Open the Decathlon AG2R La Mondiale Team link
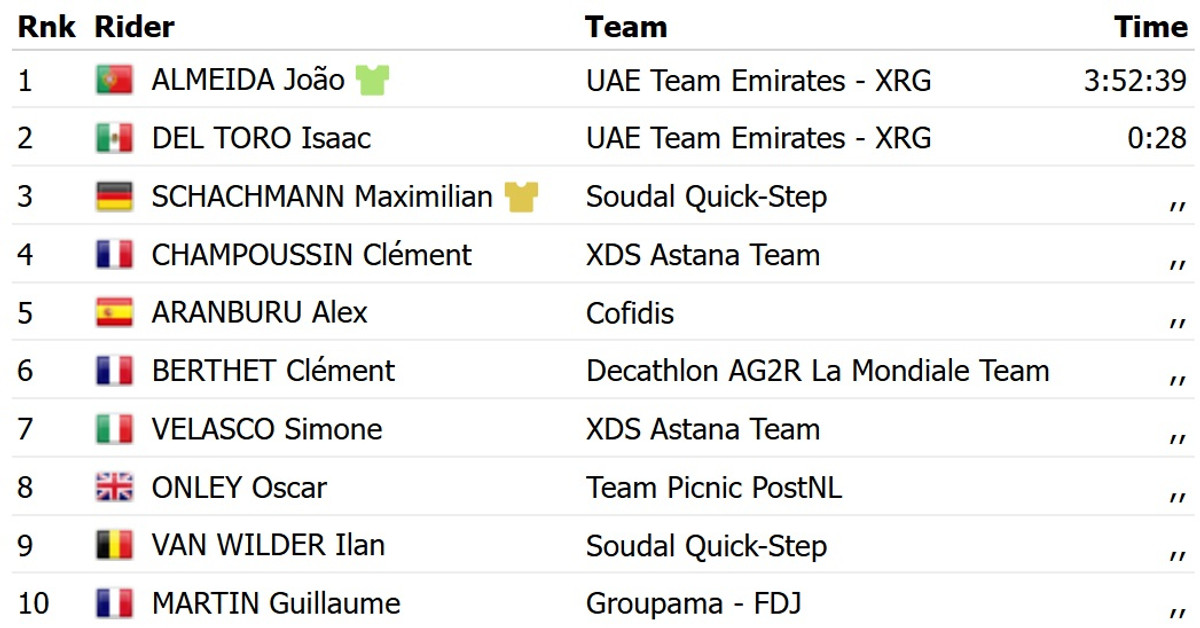1200x628 pixels. [817, 371]
